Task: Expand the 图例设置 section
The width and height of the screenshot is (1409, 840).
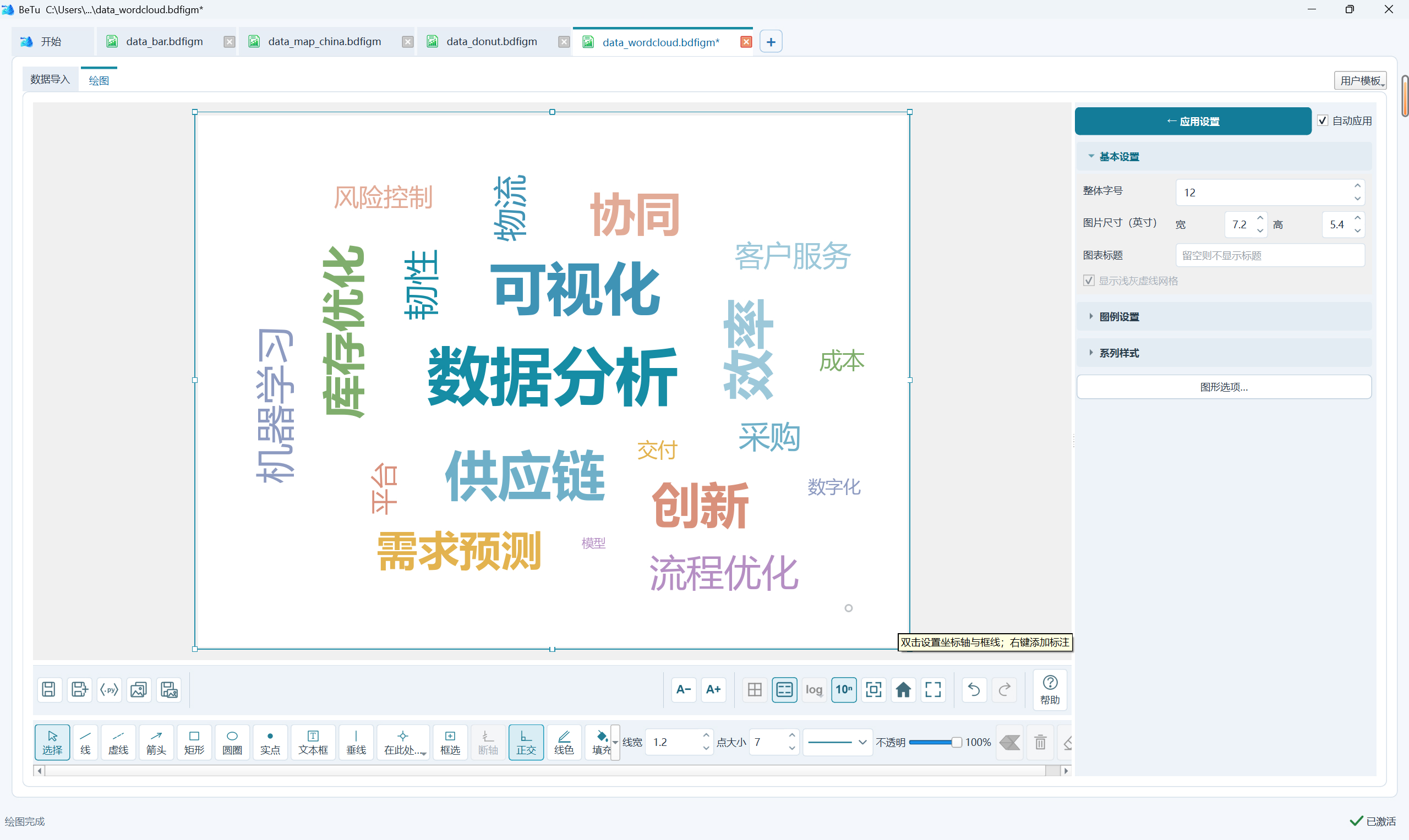Action: click(1224, 317)
